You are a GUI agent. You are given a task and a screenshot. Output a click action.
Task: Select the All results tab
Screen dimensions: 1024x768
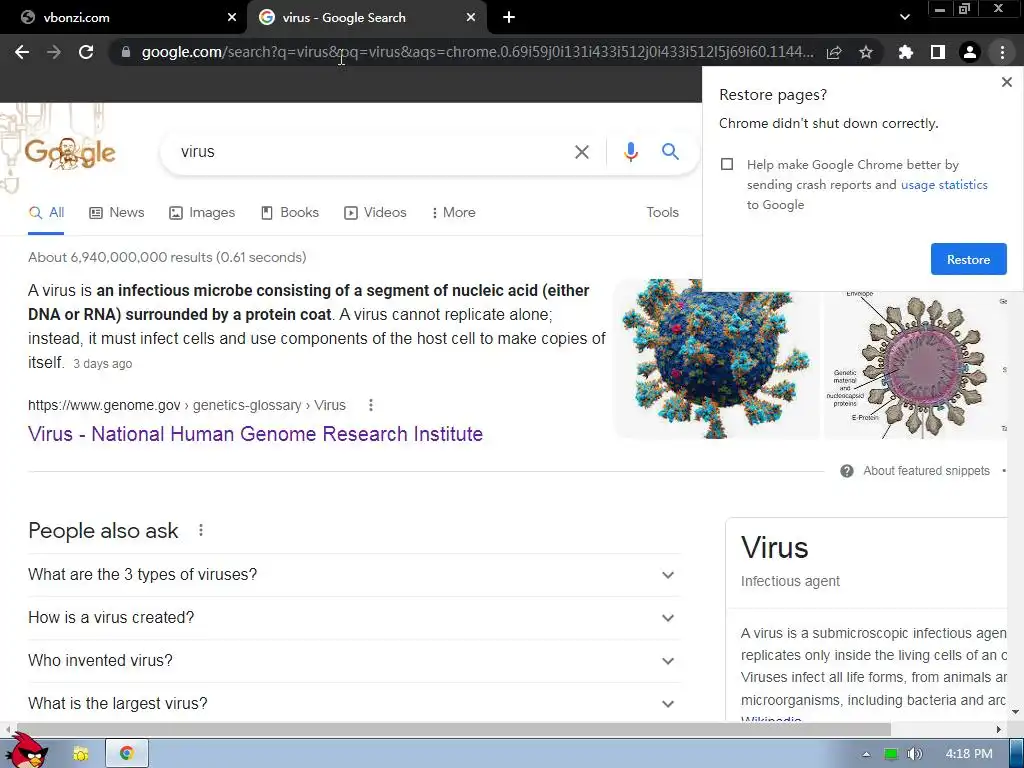(46, 213)
